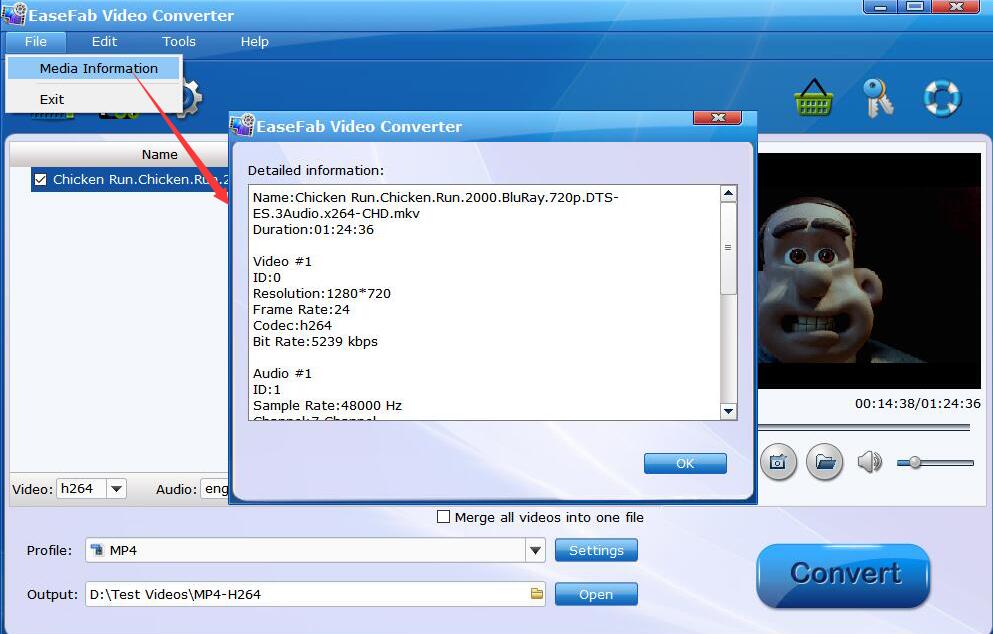
Task: Click the video playback progress bar
Action: 864,428
